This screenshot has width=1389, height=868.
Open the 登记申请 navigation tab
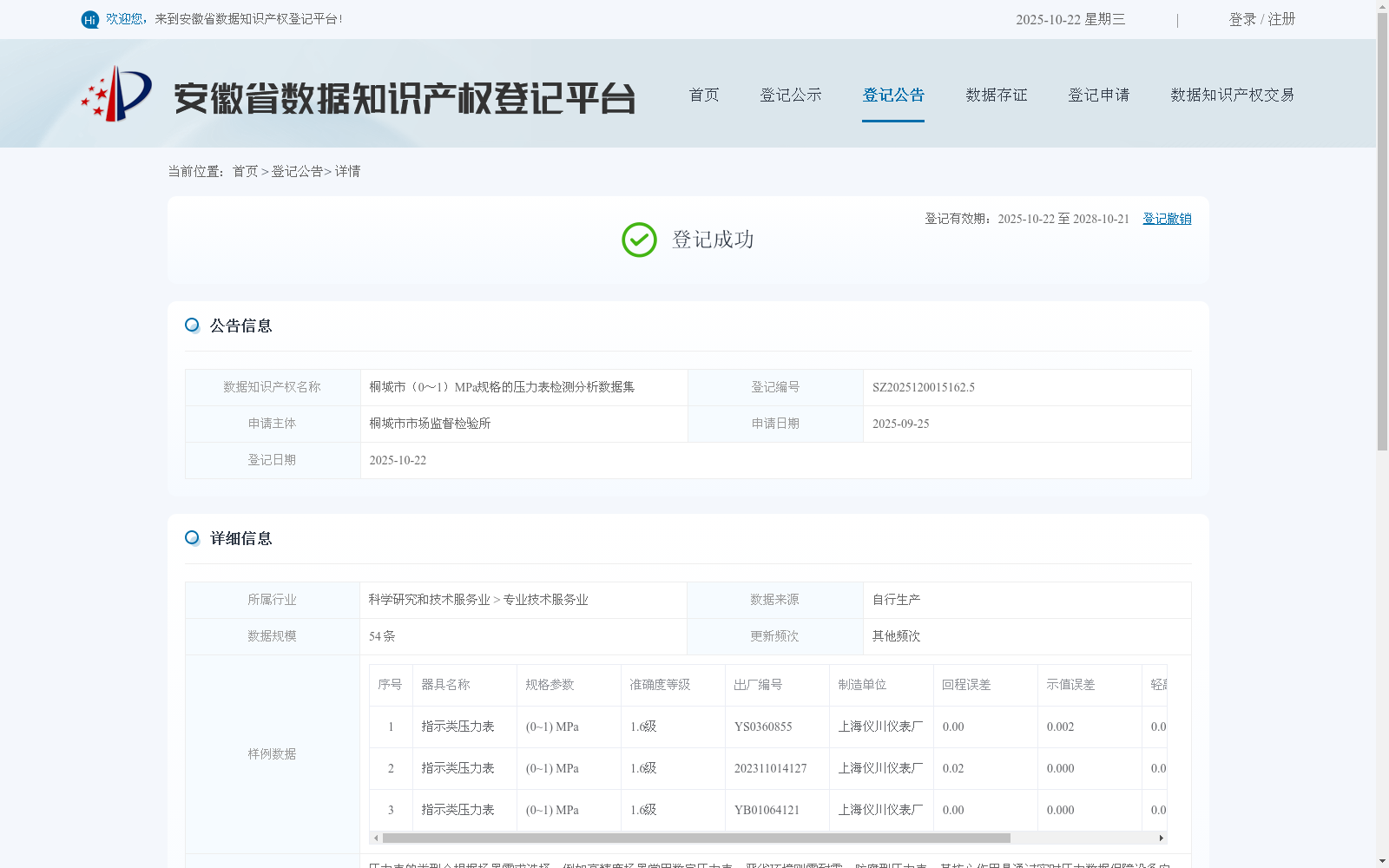coord(1099,95)
